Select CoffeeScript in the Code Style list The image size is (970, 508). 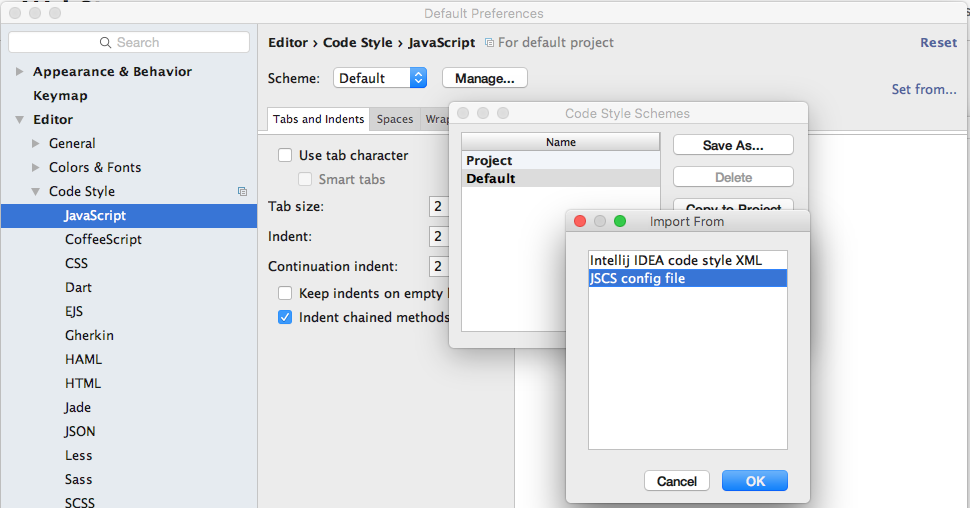point(103,239)
